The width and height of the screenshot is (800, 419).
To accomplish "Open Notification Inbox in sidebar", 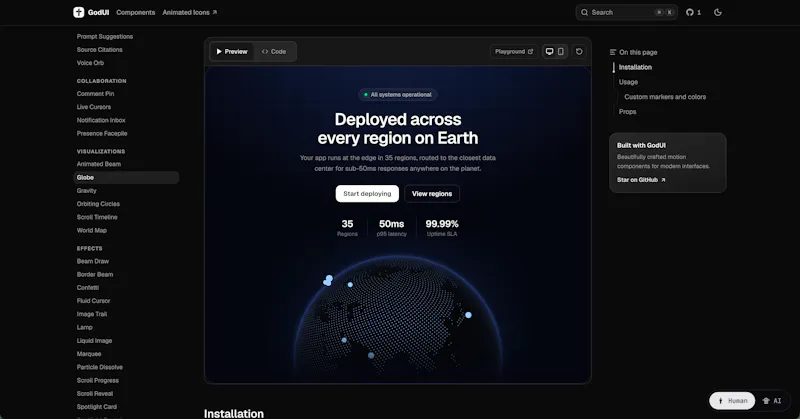I will [101, 120].
